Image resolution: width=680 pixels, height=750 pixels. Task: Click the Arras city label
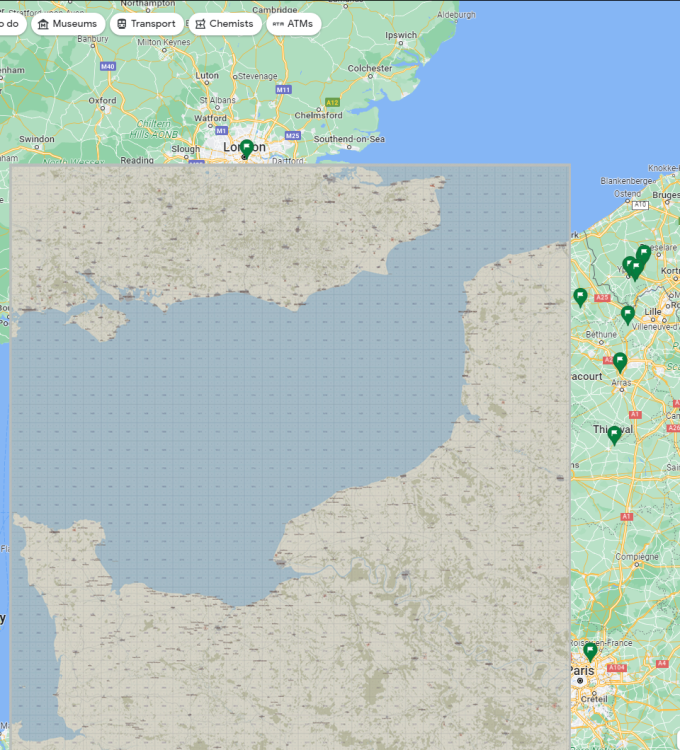621,383
